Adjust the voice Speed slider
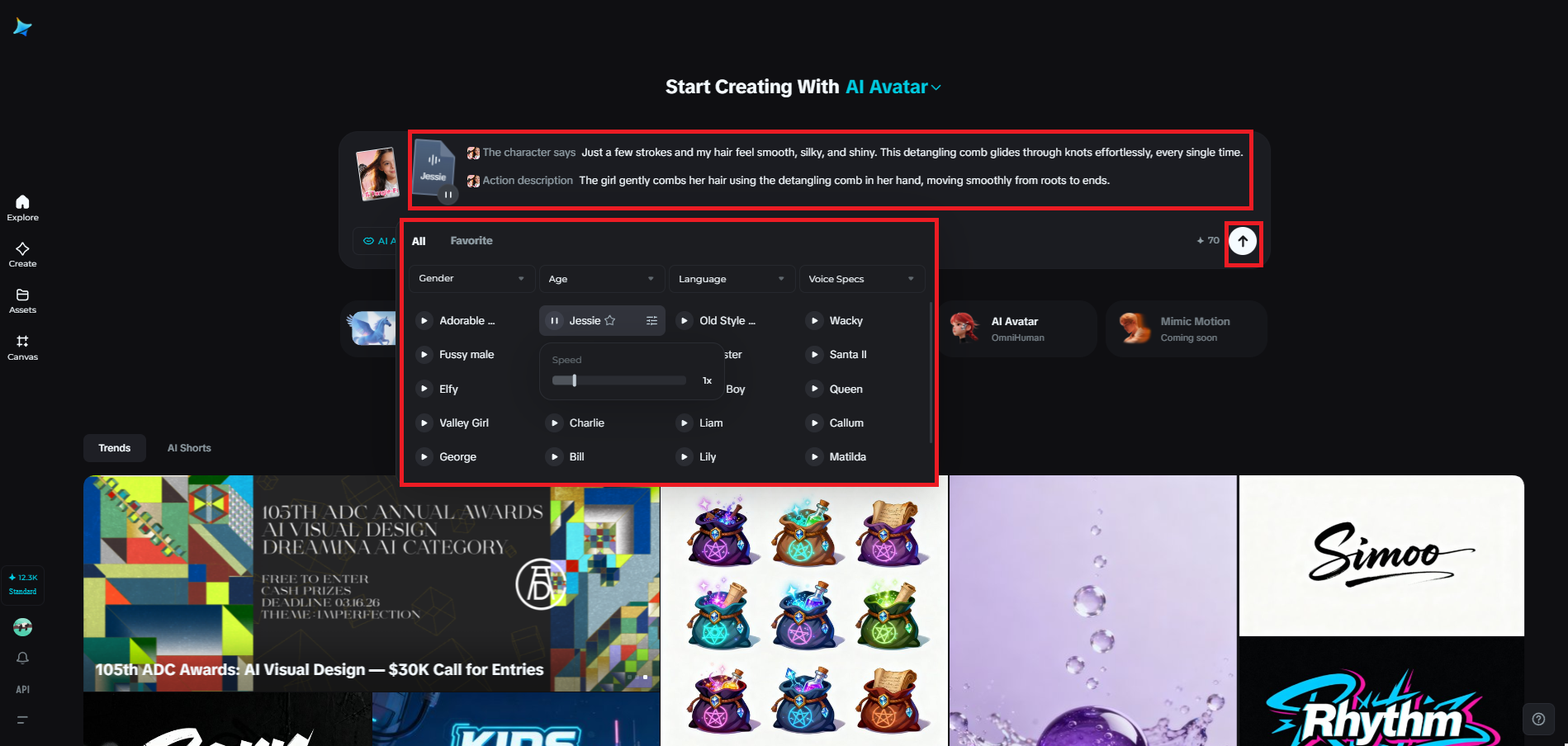Image resolution: width=1568 pixels, height=746 pixels. tap(618, 380)
